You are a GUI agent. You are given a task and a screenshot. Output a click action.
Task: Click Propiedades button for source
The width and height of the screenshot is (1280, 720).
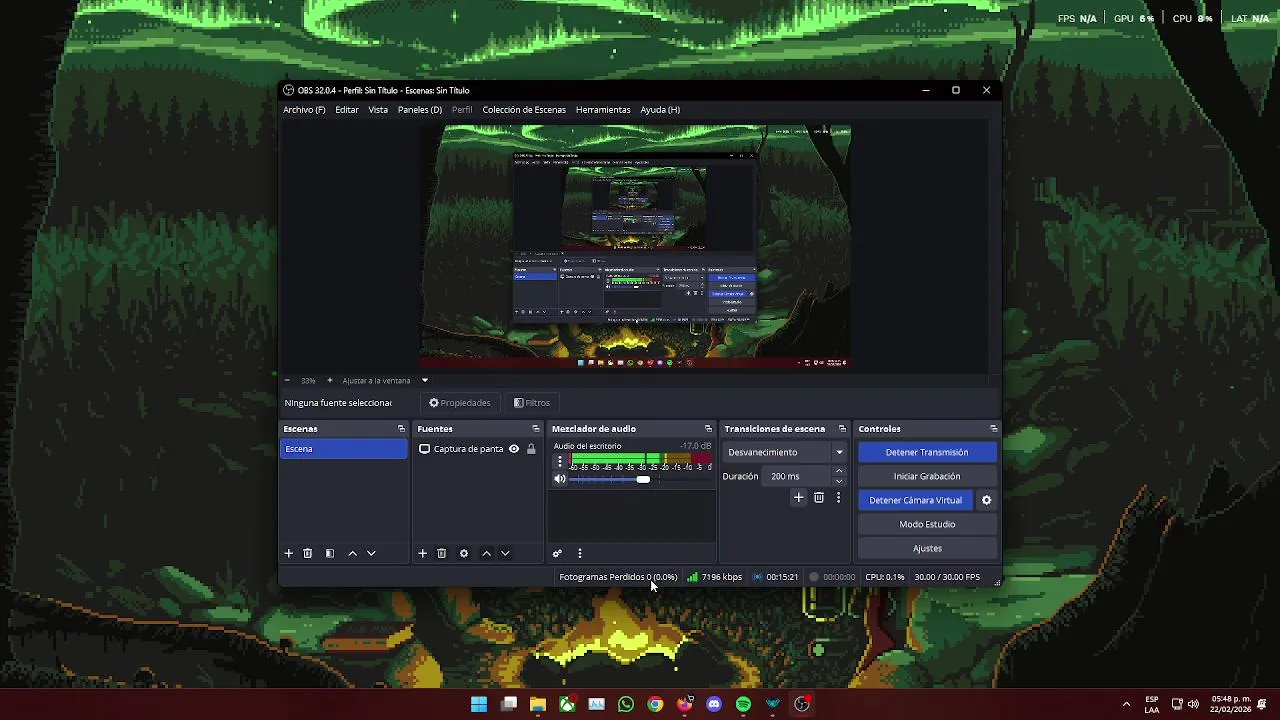(460, 403)
